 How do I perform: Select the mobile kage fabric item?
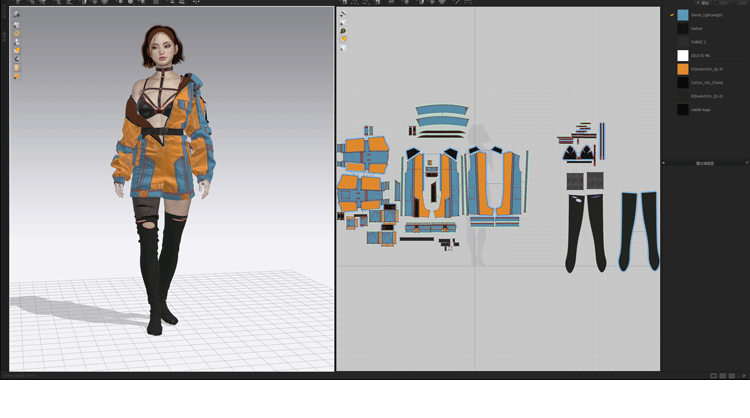click(701, 109)
